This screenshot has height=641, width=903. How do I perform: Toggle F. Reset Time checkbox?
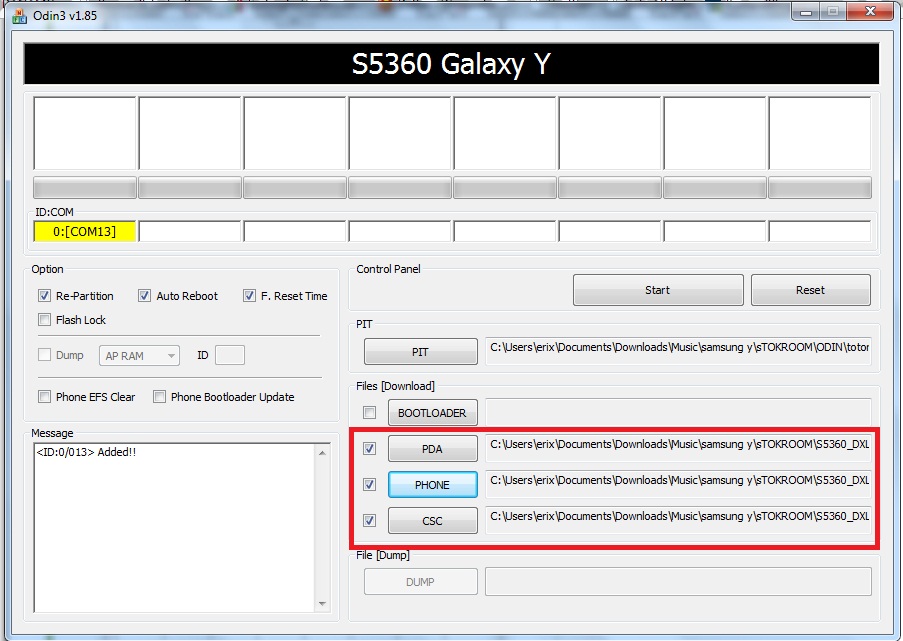249,296
